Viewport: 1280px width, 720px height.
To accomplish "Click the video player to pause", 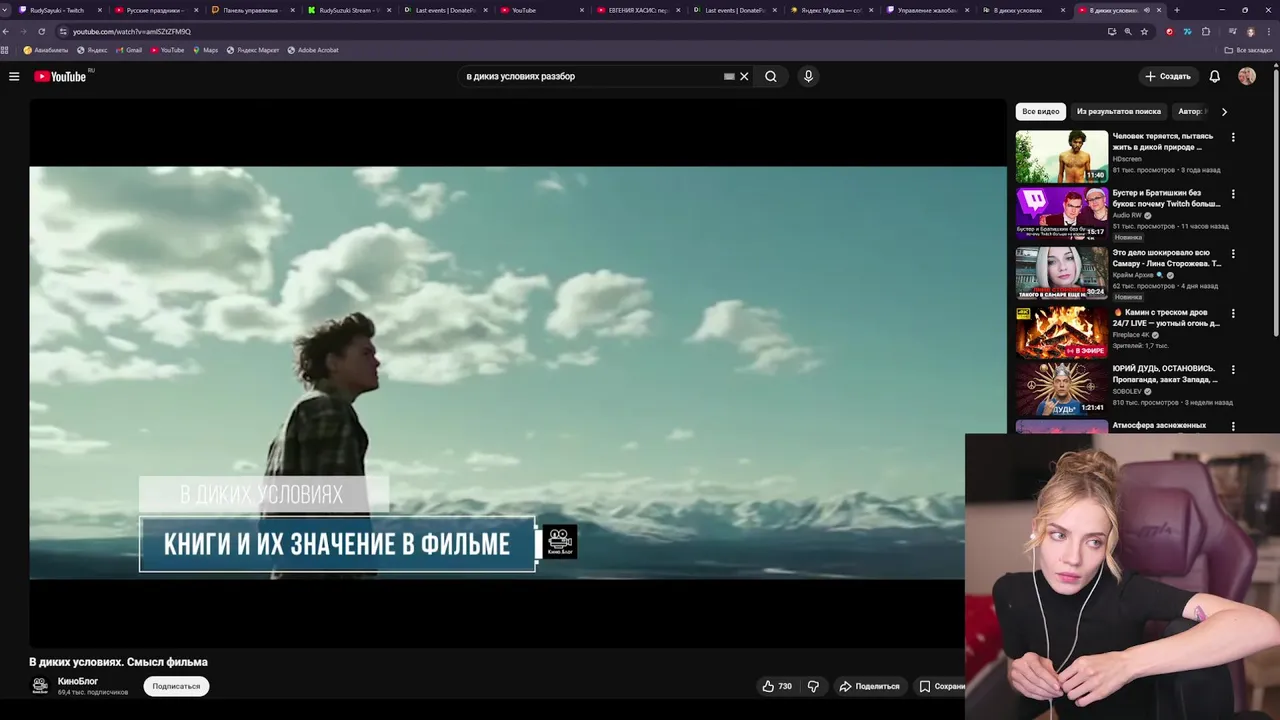I will click(517, 372).
